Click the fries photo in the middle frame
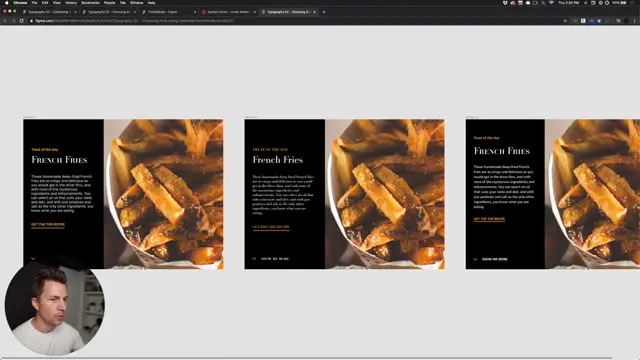The image size is (640, 360). pos(385,194)
